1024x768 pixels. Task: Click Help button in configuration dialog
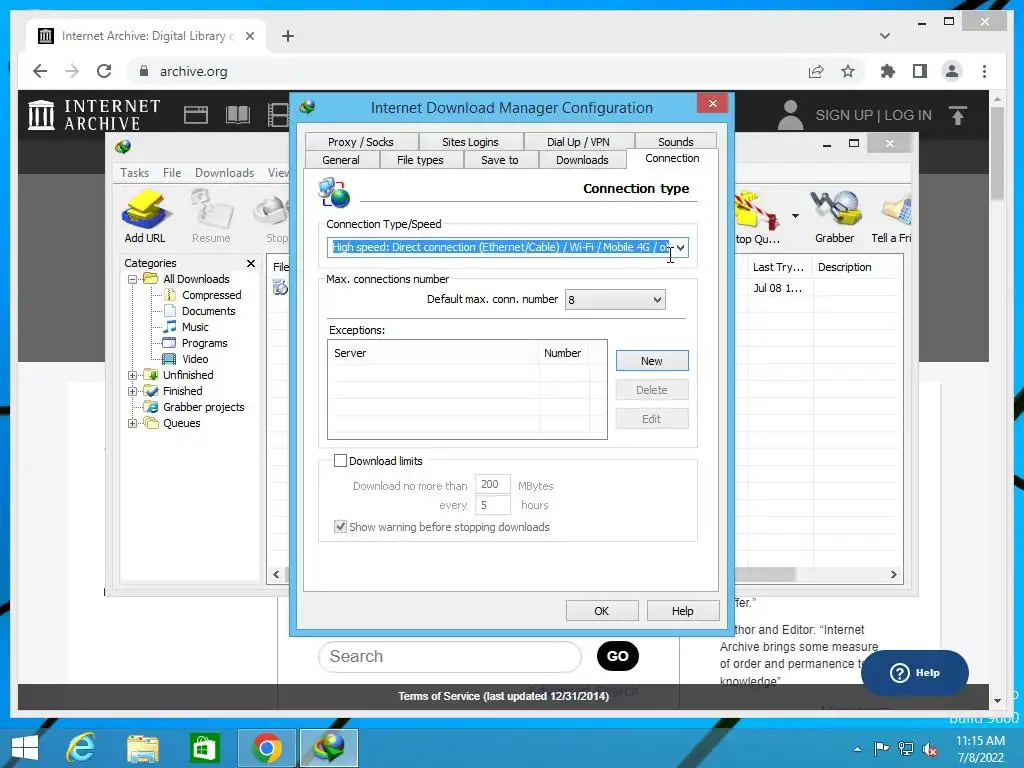pyautogui.click(x=682, y=611)
